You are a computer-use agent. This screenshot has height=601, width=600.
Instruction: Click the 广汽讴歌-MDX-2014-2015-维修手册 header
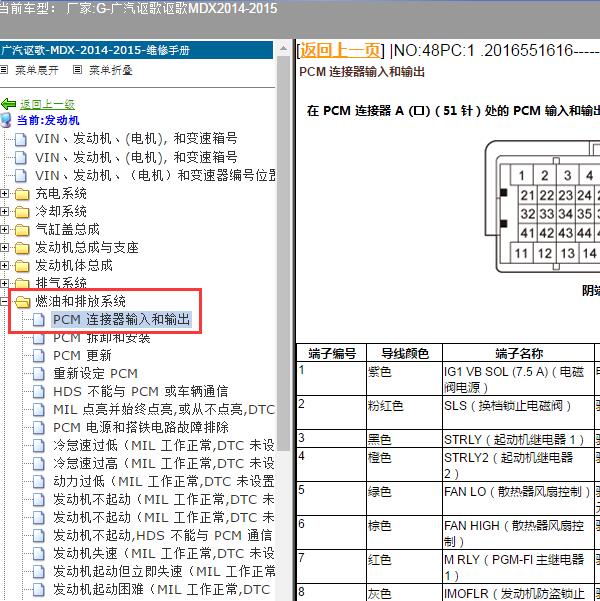(136, 50)
